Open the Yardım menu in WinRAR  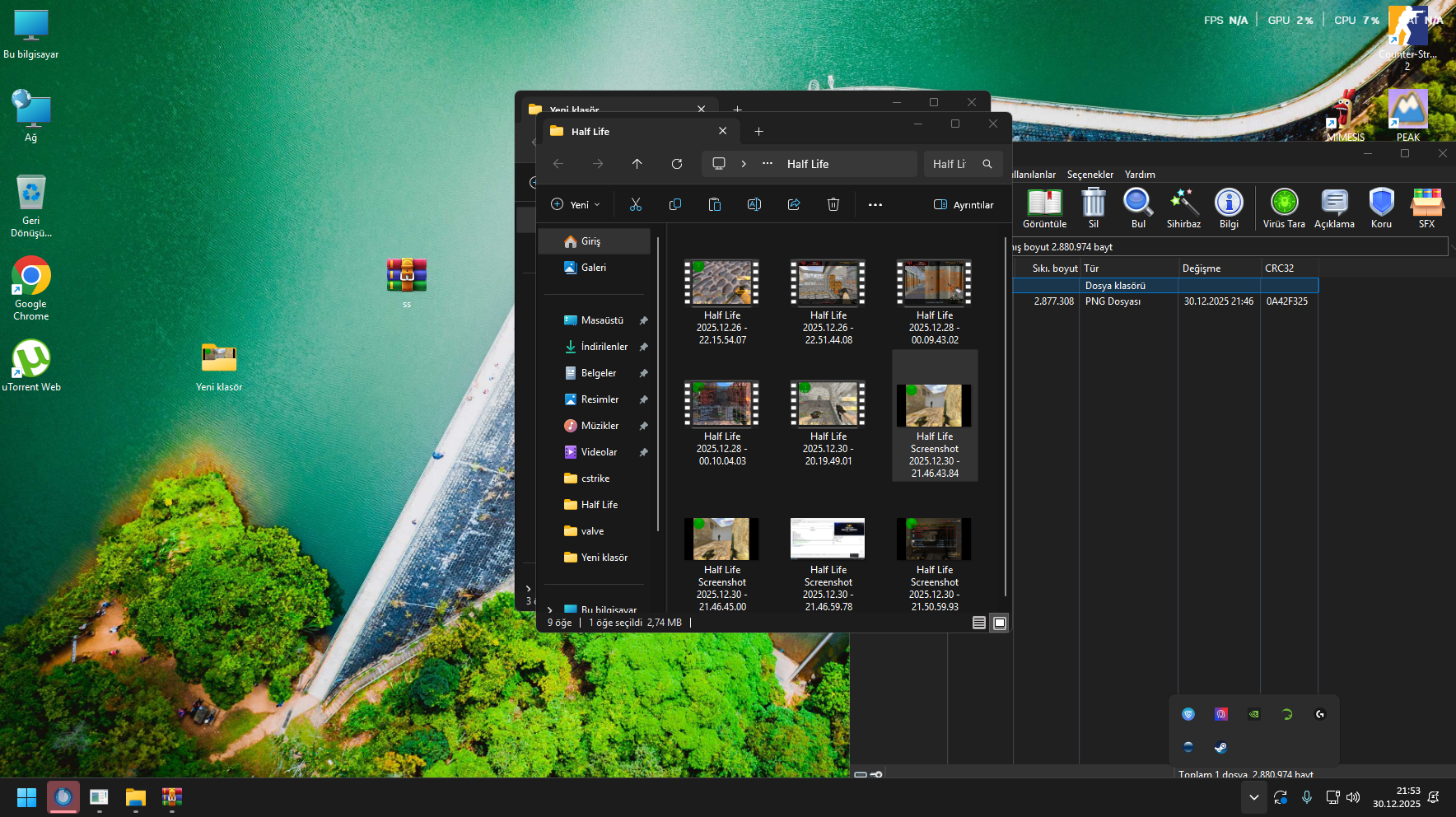(x=1140, y=175)
